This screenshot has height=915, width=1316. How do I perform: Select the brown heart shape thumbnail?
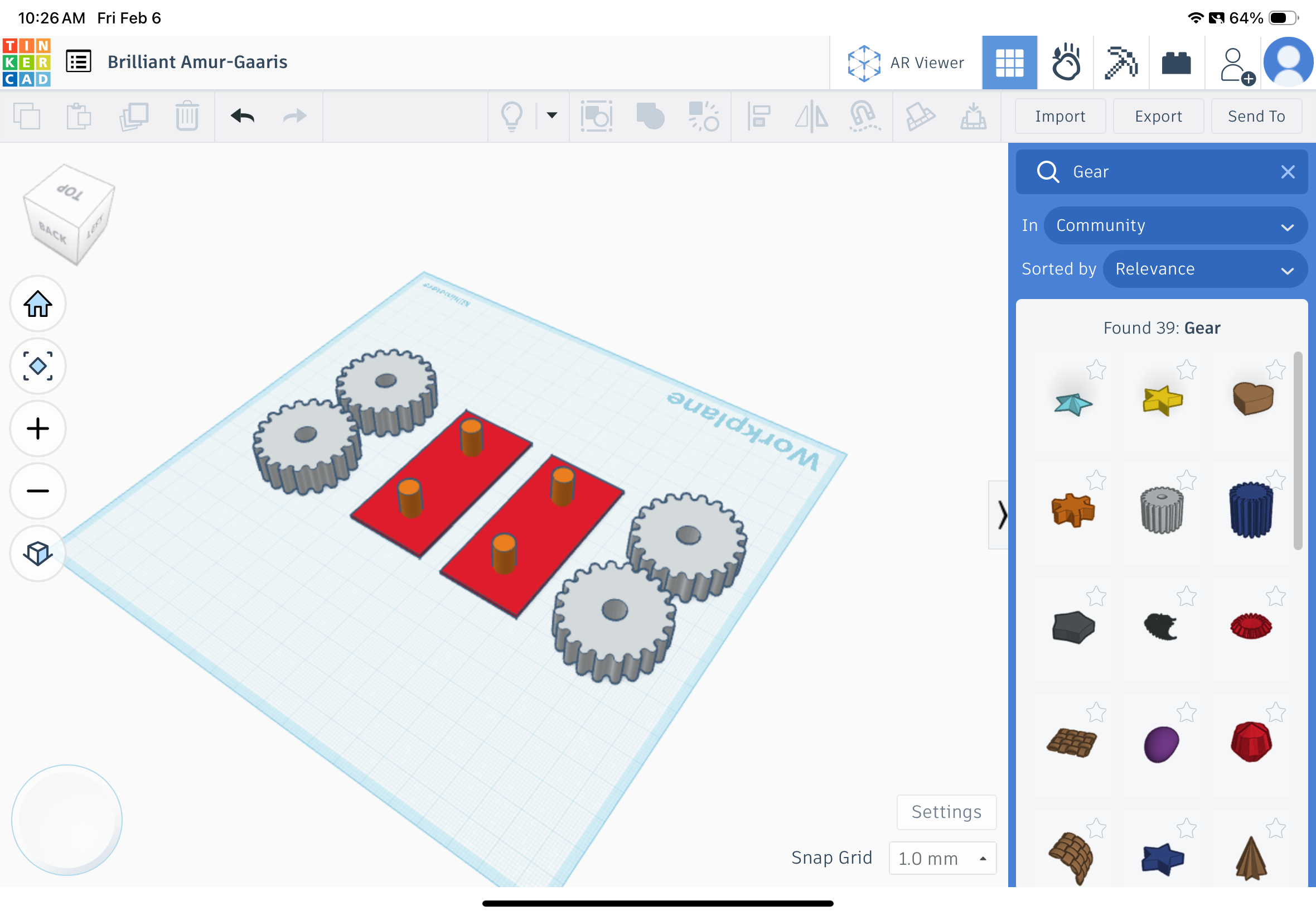[x=1252, y=399]
